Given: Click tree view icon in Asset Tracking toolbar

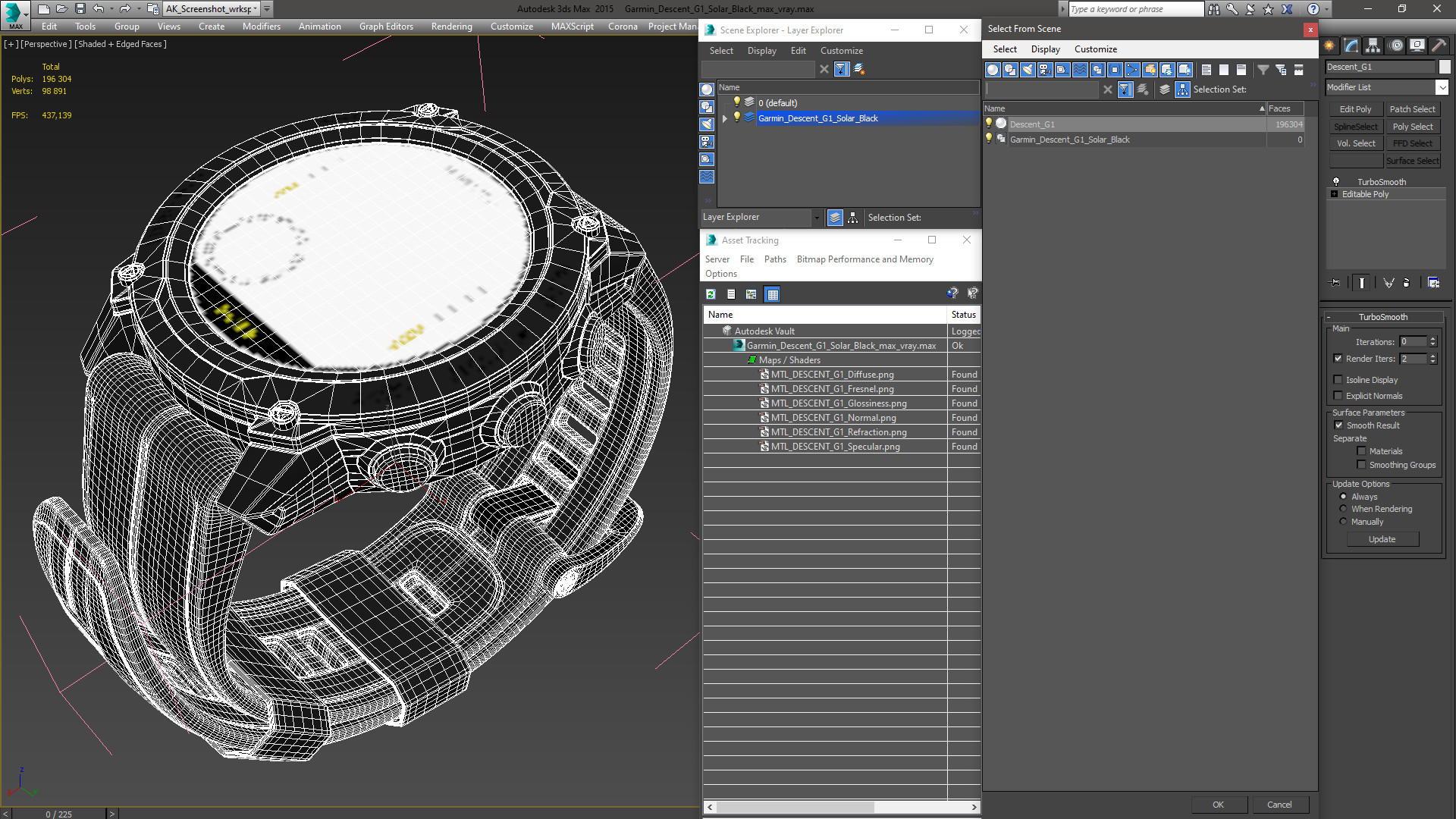Looking at the screenshot, I should [x=752, y=294].
